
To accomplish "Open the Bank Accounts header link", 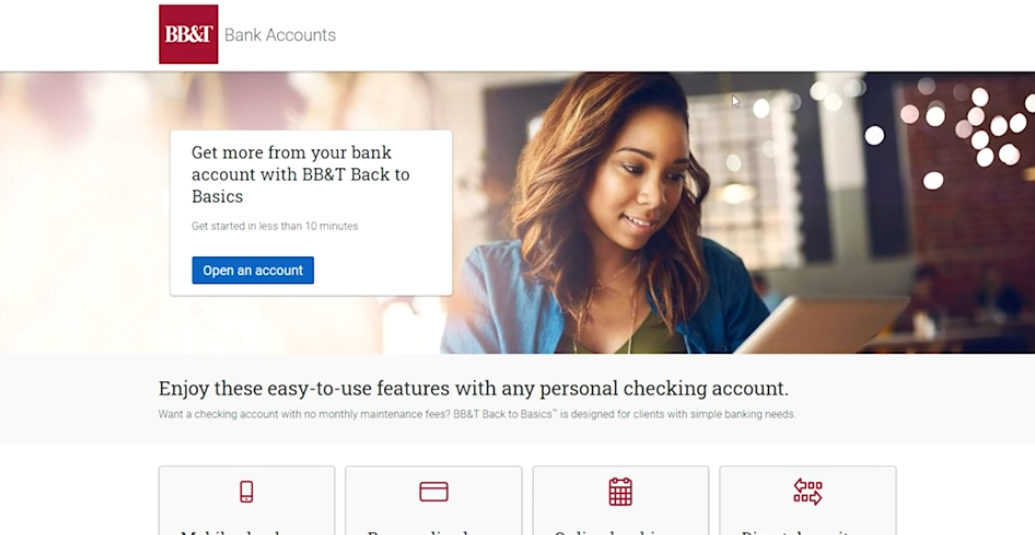I will point(280,35).
